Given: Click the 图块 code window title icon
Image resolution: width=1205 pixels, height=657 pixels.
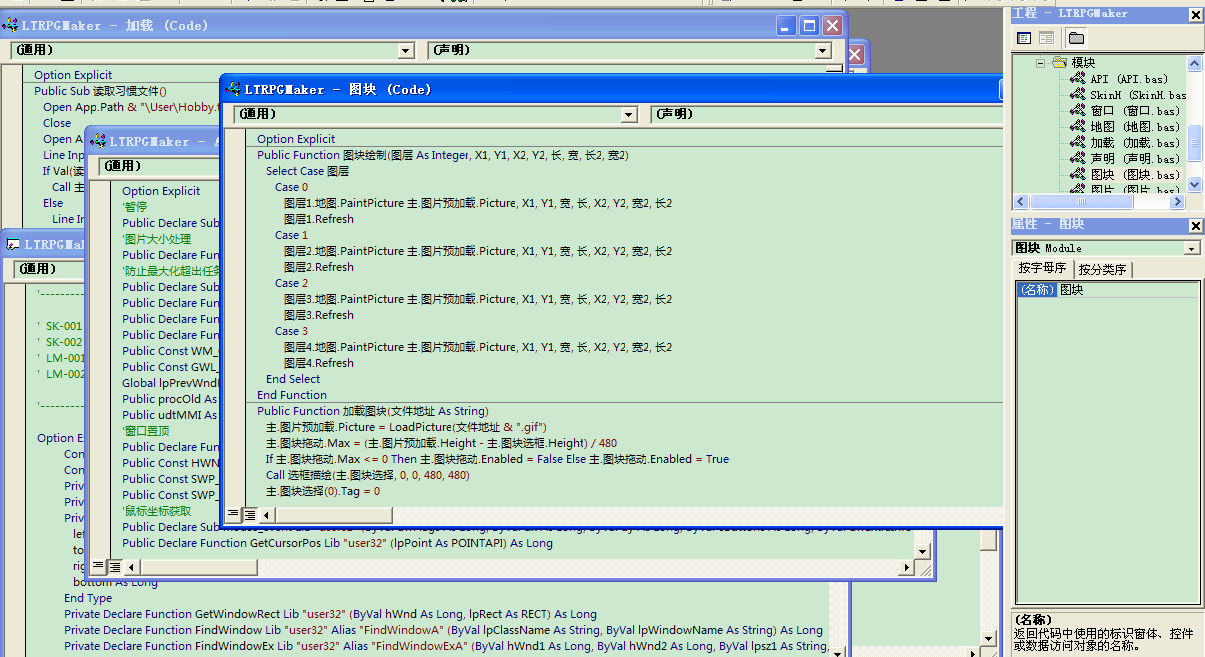Looking at the screenshot, I should click(x=233, y=90).
